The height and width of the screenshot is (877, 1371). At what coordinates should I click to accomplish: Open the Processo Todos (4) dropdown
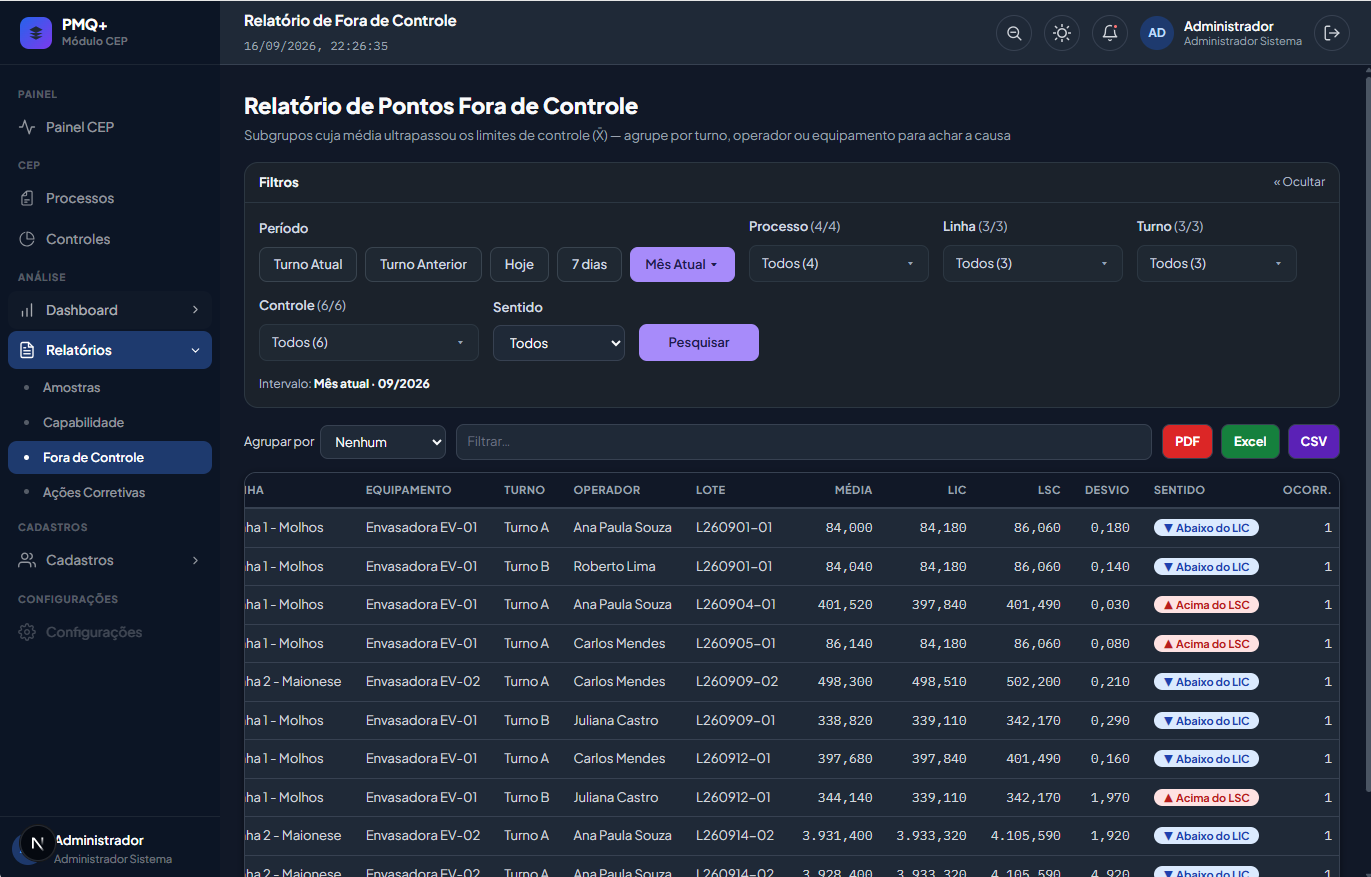tap(838, 263)
